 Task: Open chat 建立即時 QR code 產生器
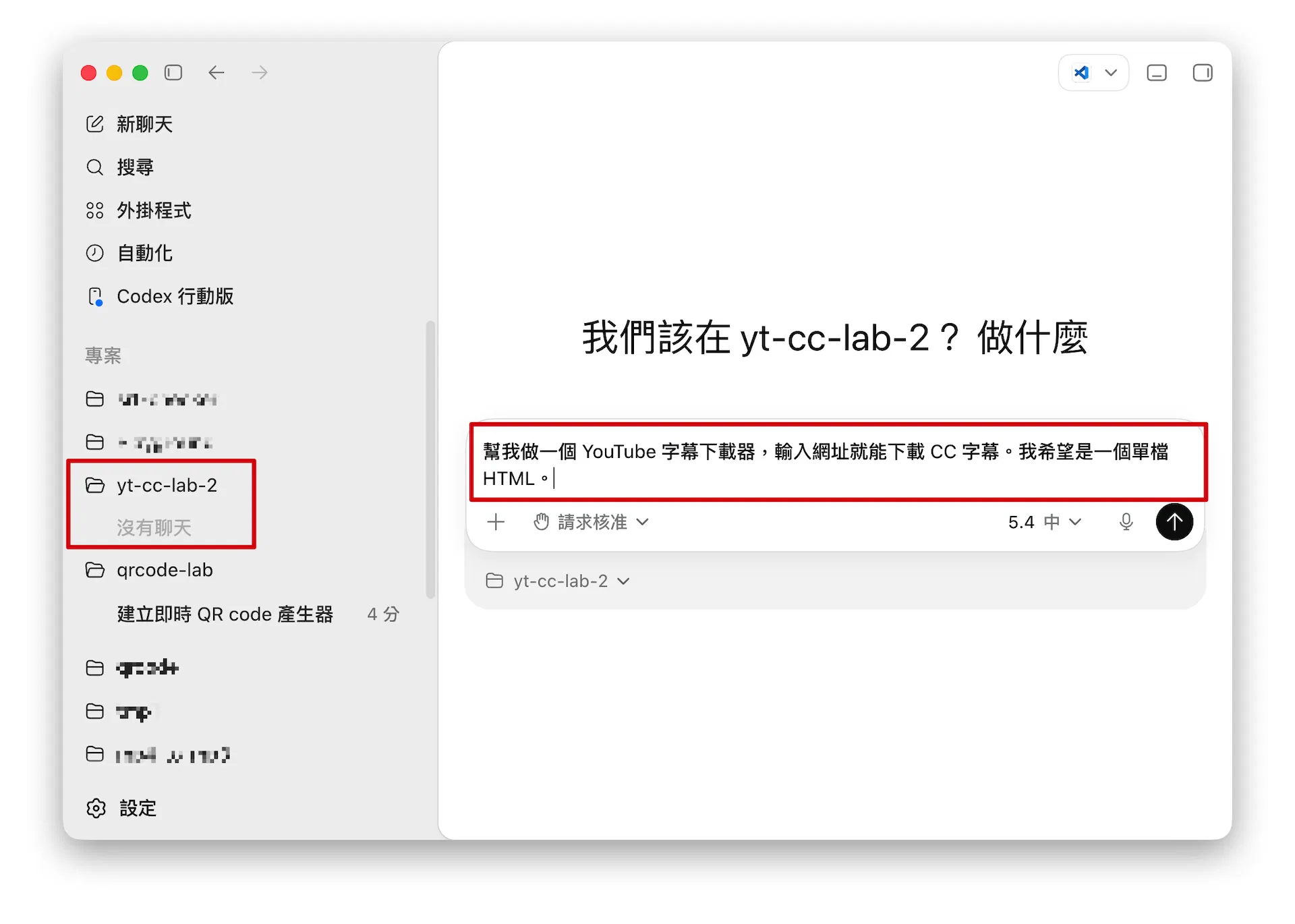coord(225,614)
